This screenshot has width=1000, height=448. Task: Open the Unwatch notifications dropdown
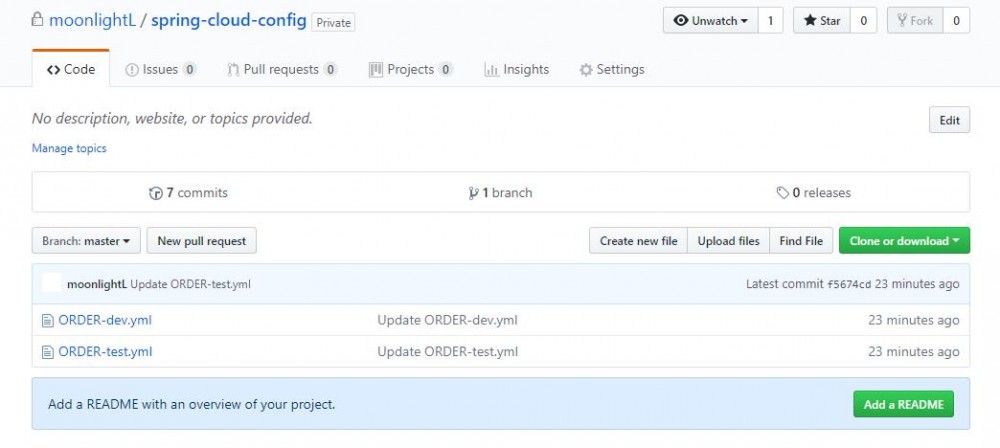(x=711, y=20)
